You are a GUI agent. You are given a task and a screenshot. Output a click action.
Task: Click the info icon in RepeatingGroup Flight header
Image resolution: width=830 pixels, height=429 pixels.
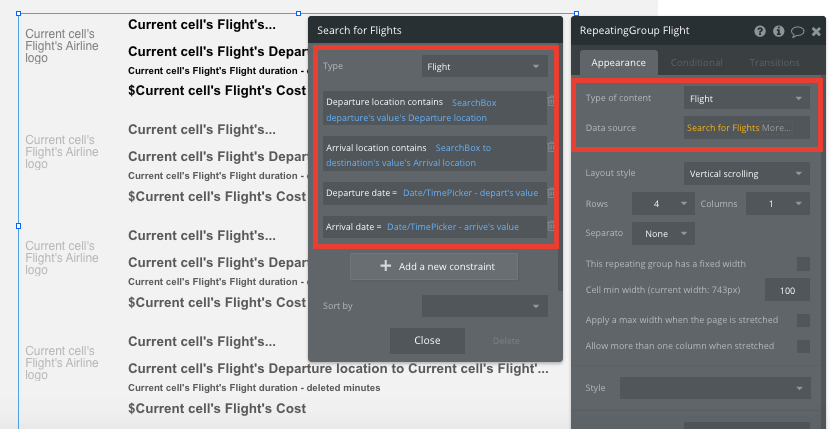tap(778, 31)
